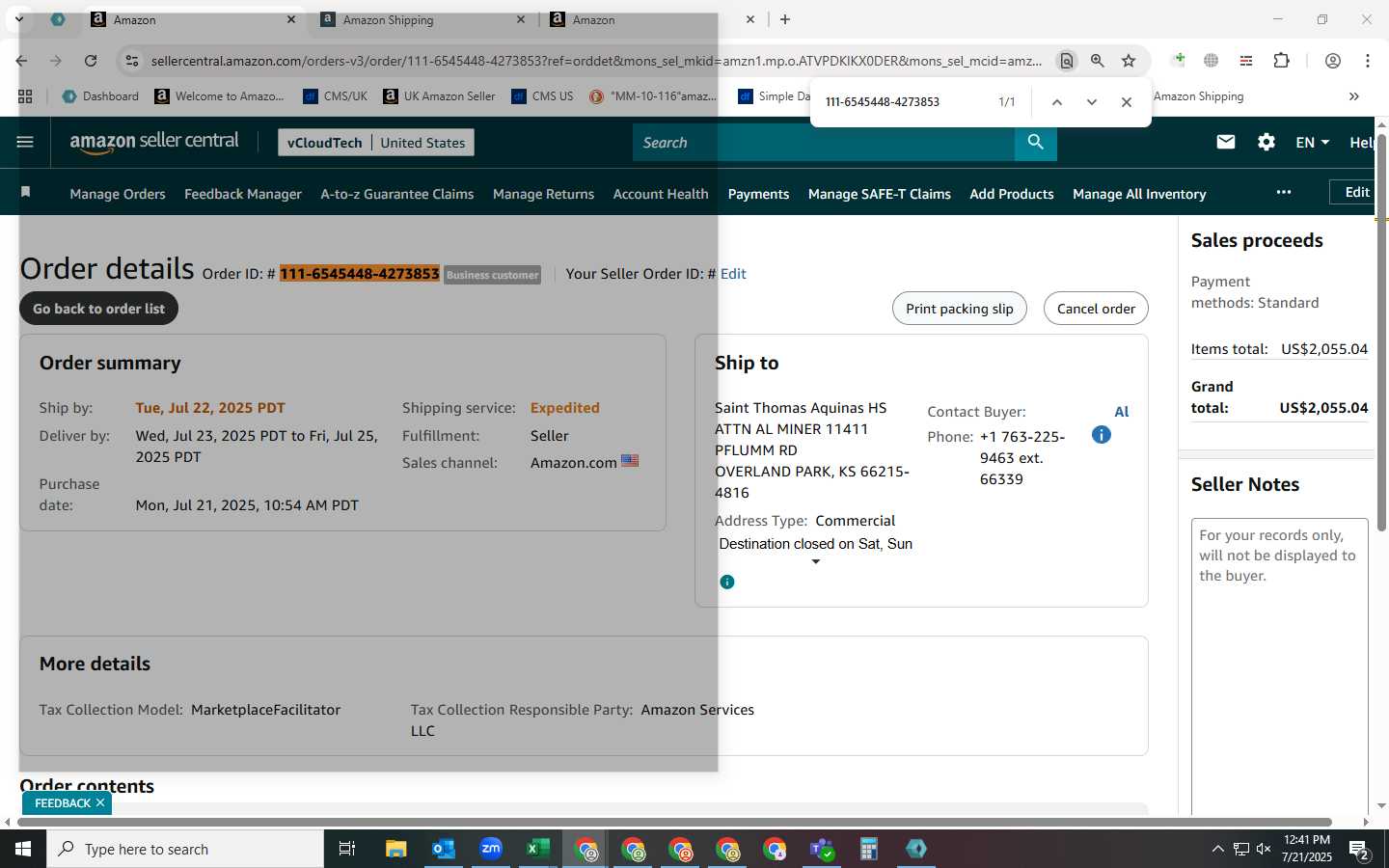This screenshot has width=1389, height=868.
Task: Open Feedback Manager menu item
Action: coord(243,194)
